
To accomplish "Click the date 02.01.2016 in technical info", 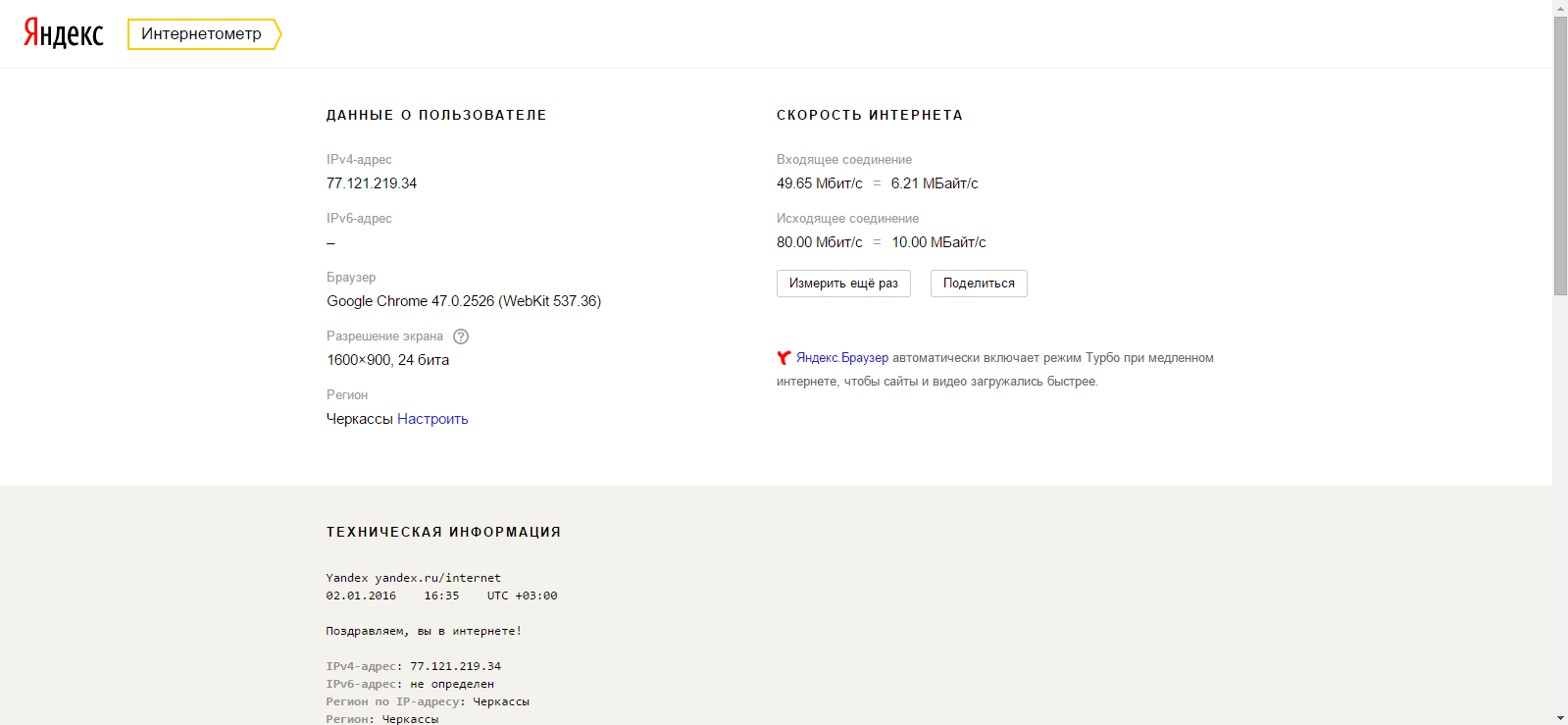I will tap(361, 596).
